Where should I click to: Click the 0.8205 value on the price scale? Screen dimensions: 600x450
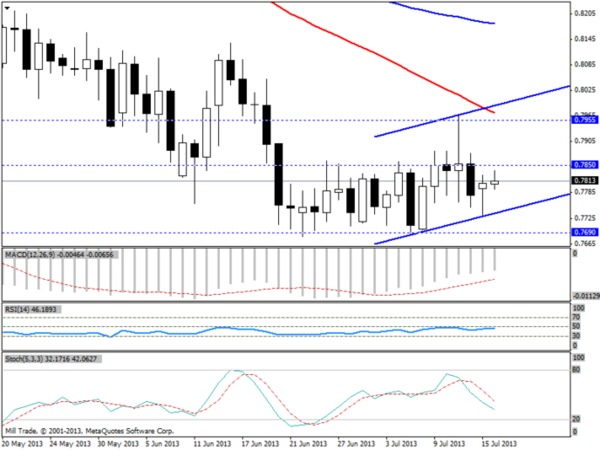(585, 14)
